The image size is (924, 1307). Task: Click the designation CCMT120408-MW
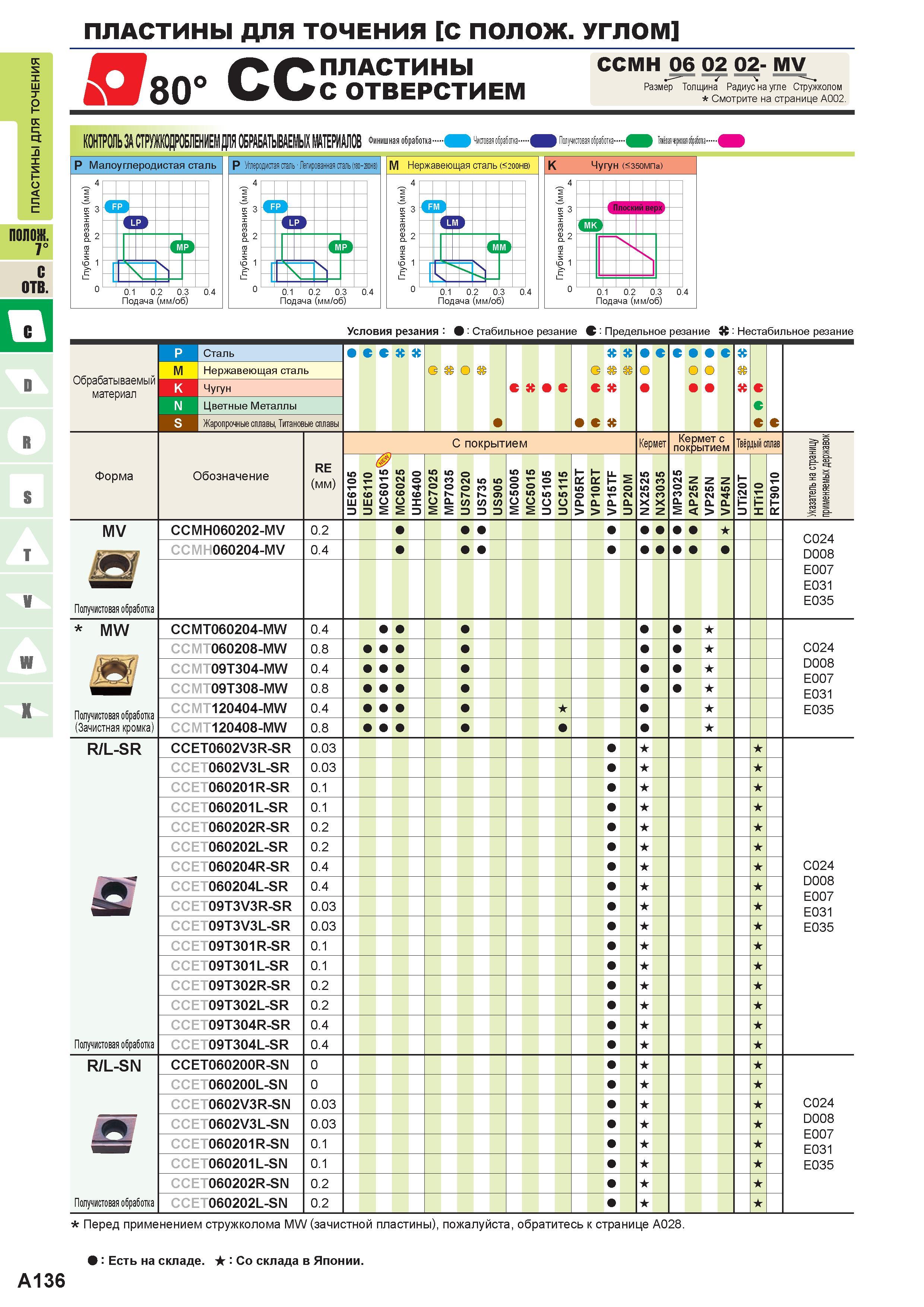pos(229,728)
